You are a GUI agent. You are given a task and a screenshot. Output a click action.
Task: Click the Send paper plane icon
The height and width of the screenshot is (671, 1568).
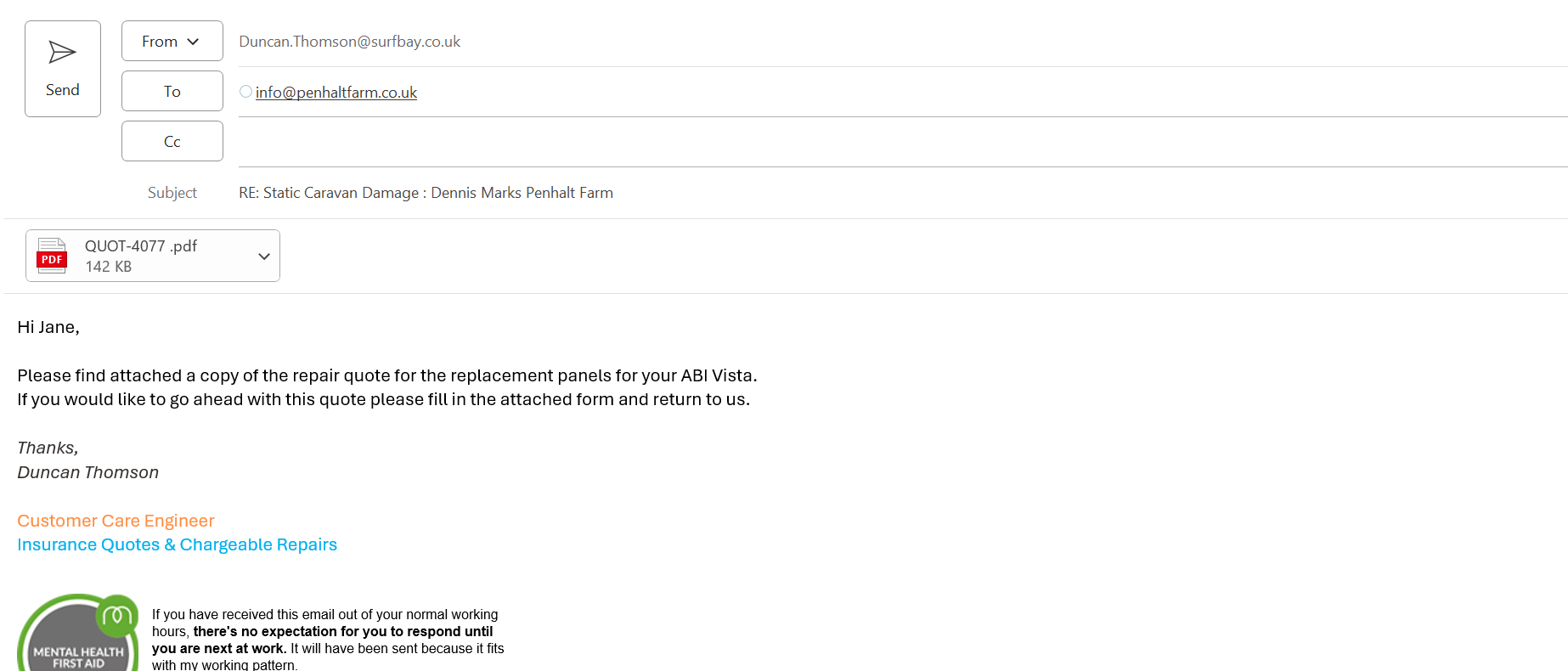(62, 53)
